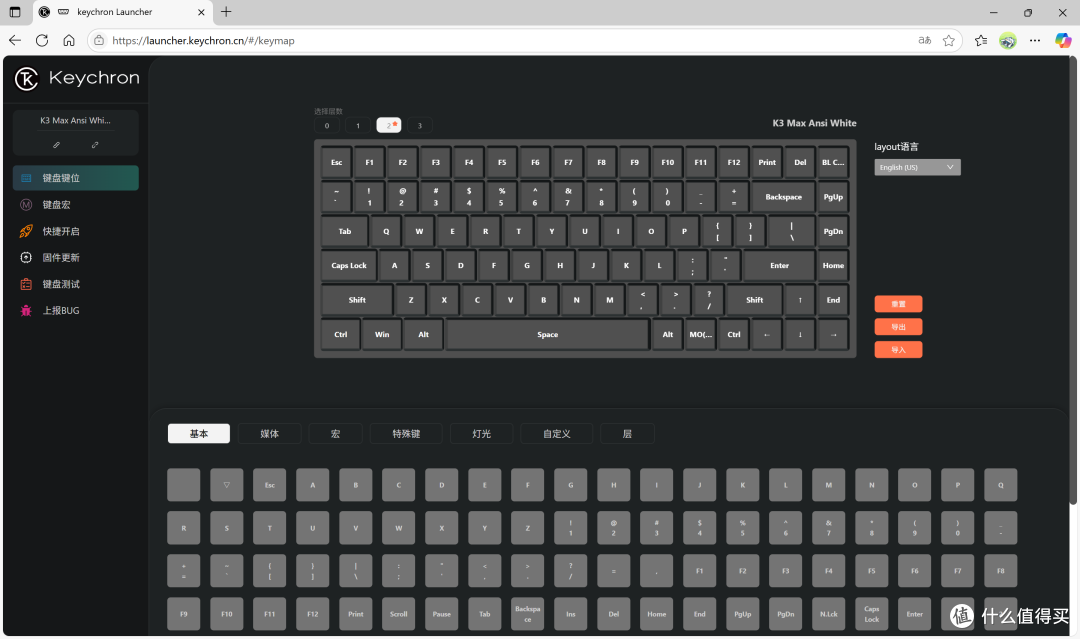Select the Space bar on keyboard layout
The width and height of the screenshot is (1080, 639).
tap(548, 335)
